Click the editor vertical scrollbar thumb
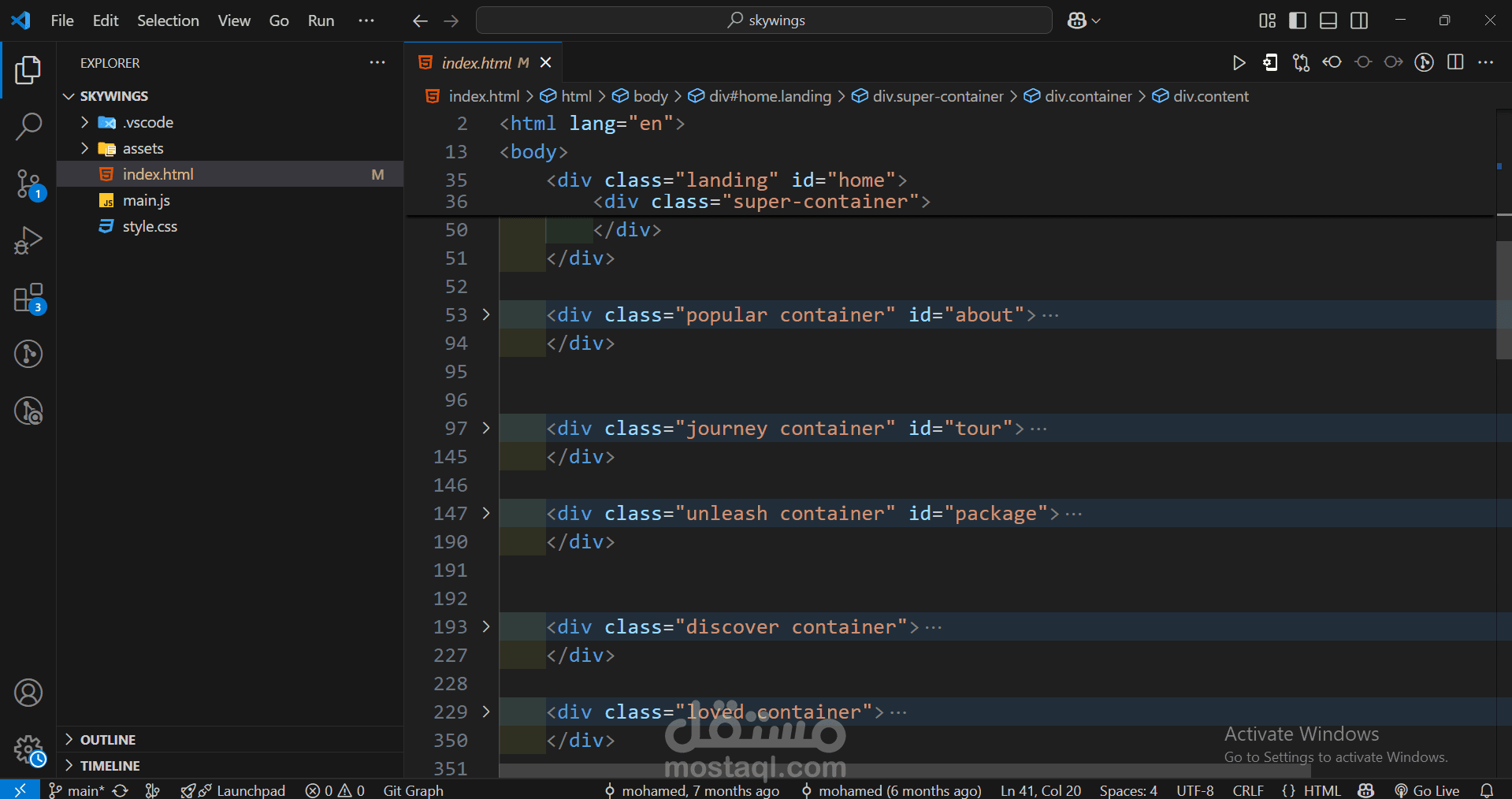Image resolution: width=1512 pixels, height=799 pixels. pos(1503,299)
